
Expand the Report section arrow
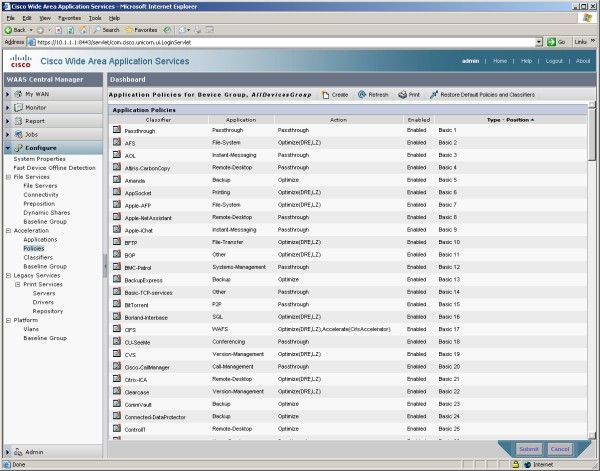(8, 121)
